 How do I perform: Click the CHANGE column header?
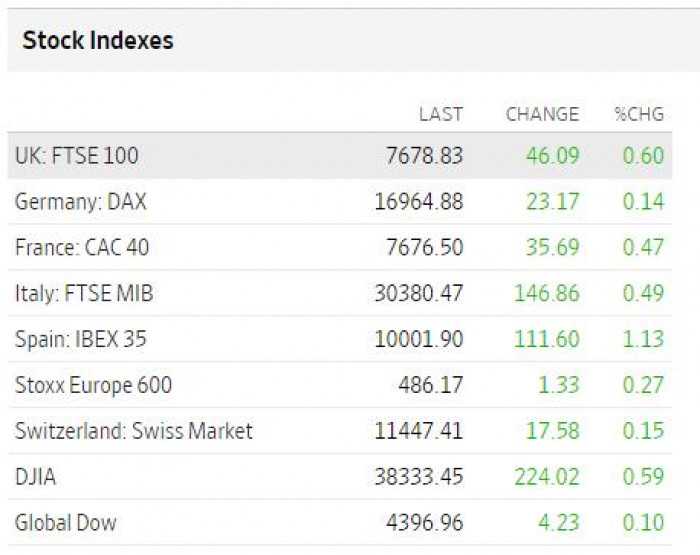542,114
